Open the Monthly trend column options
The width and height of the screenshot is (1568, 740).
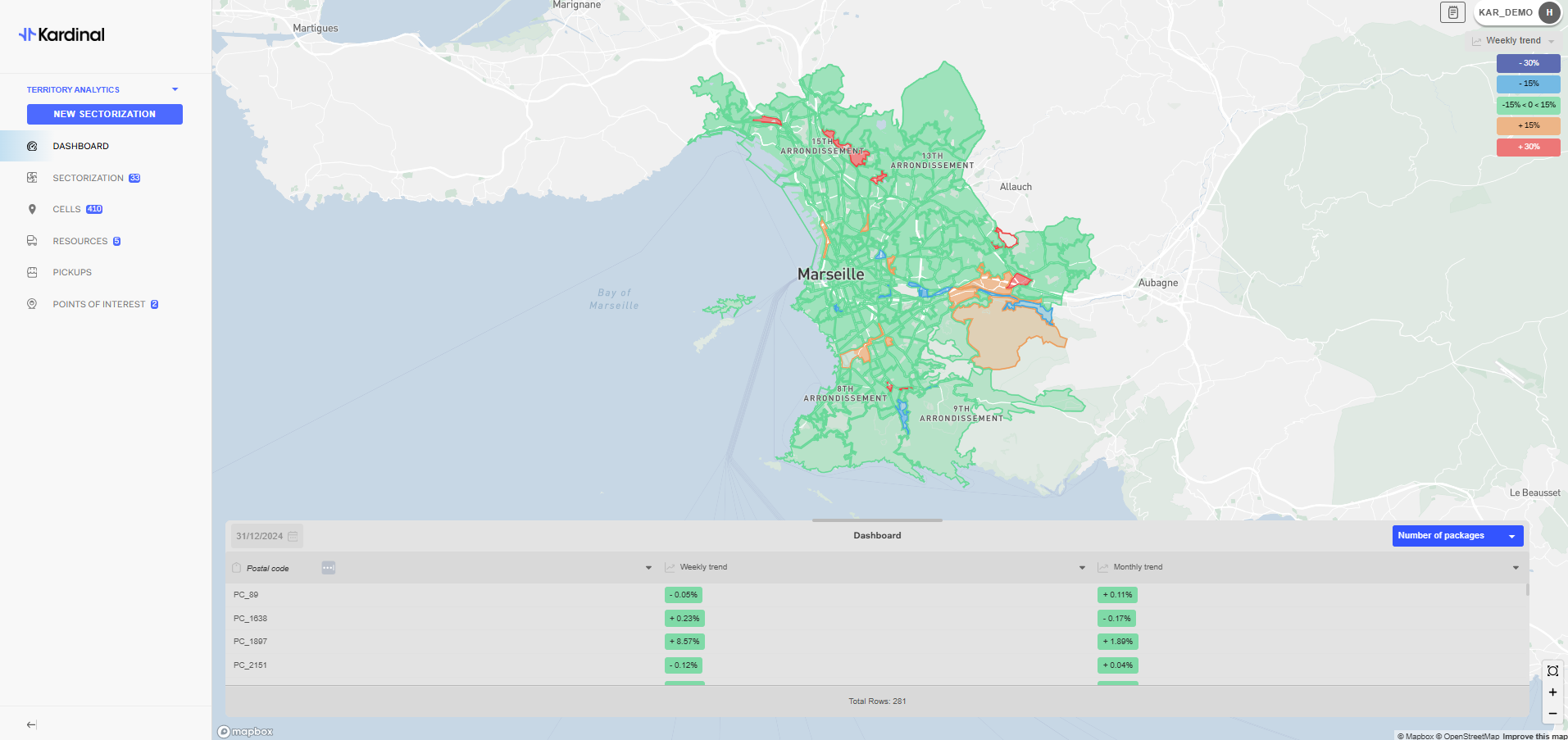pos(1515,566)
